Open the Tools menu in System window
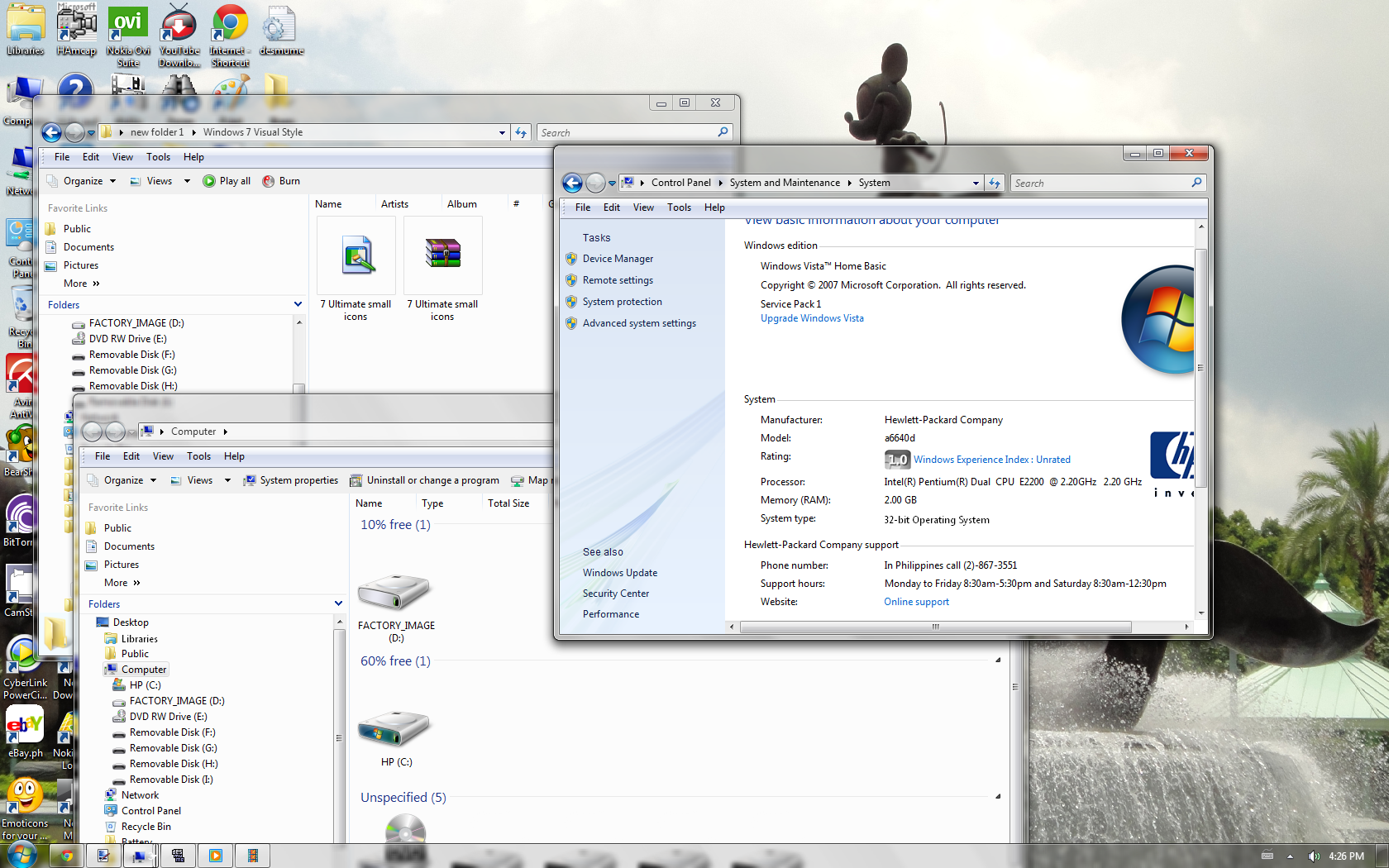This screenshot has width=1389, height=868. tap(679, 207)
